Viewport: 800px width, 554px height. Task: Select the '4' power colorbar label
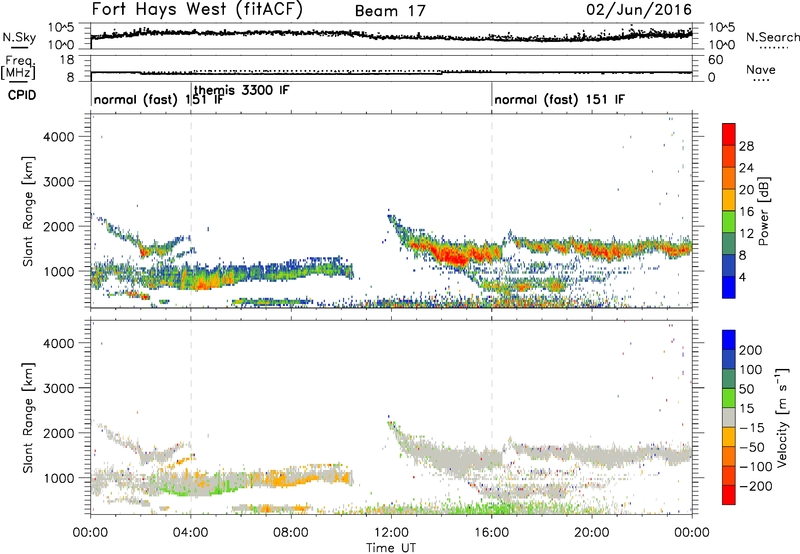point(743,277)
